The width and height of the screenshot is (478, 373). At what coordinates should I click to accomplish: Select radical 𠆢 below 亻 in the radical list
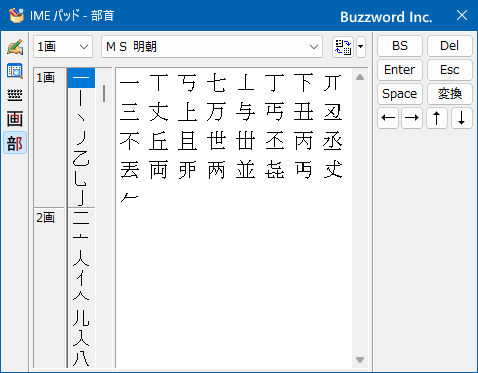point(81,297)
